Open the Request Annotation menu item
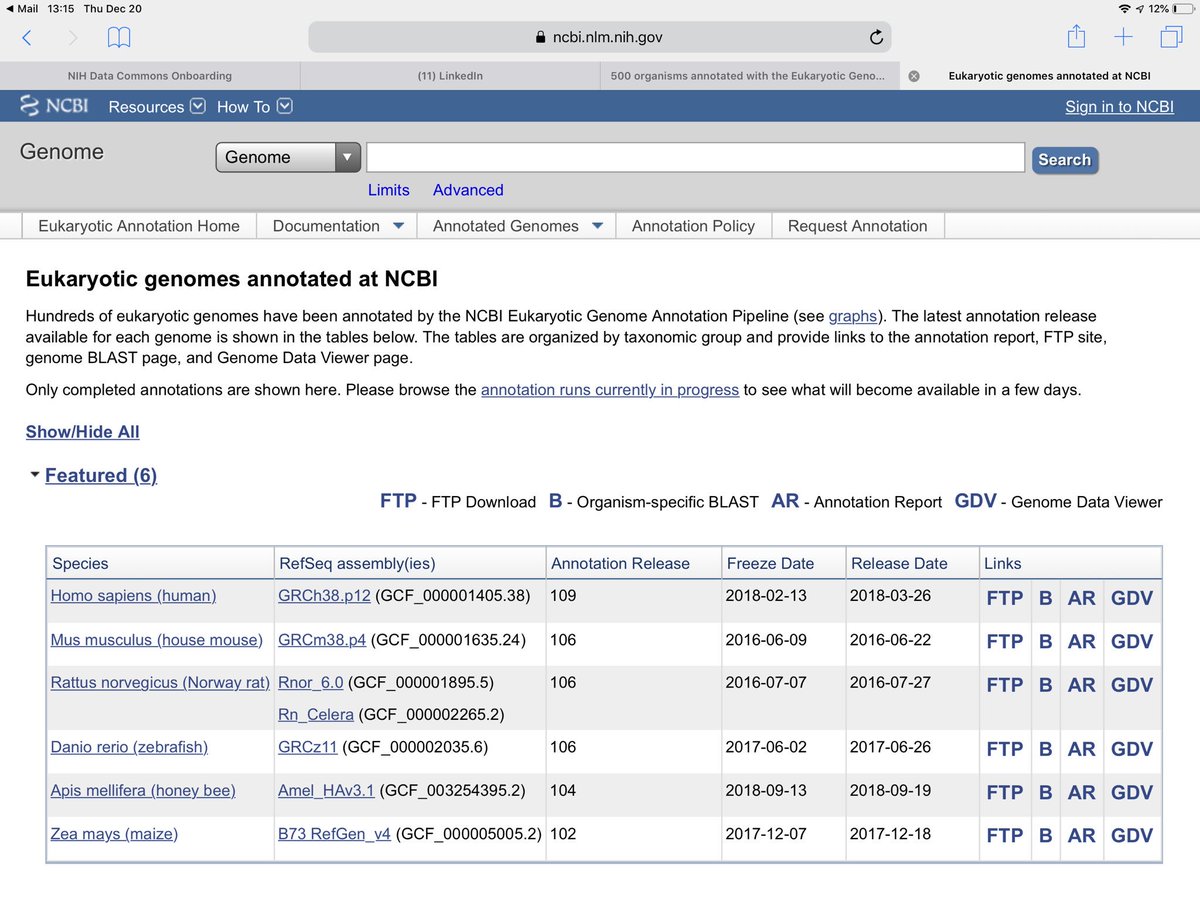 tap(858, 226)
